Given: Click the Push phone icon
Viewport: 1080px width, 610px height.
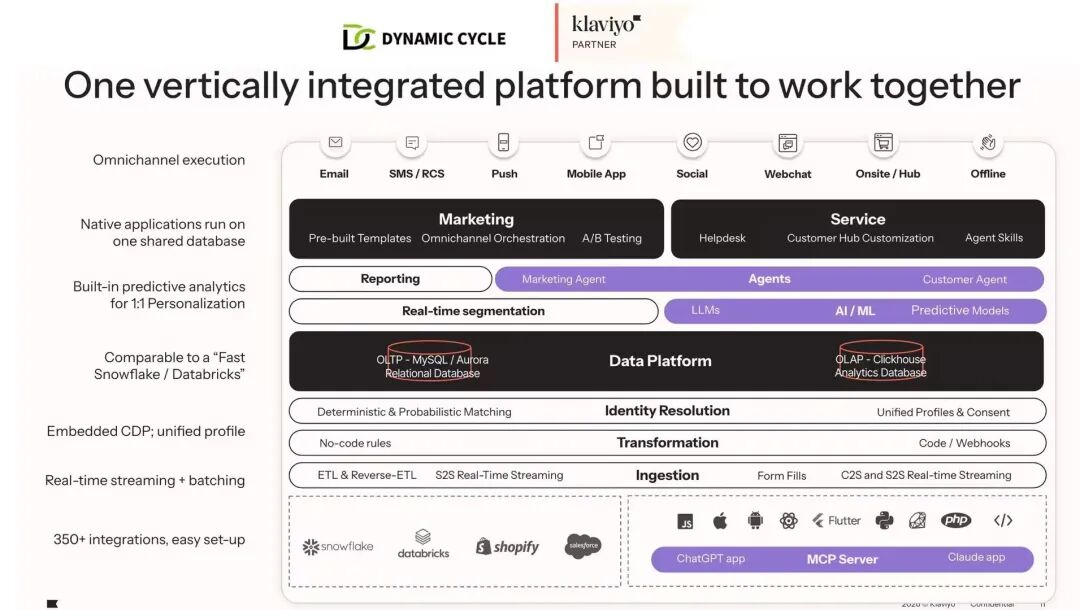Looking at the screenshot, I should pos(503,143).
